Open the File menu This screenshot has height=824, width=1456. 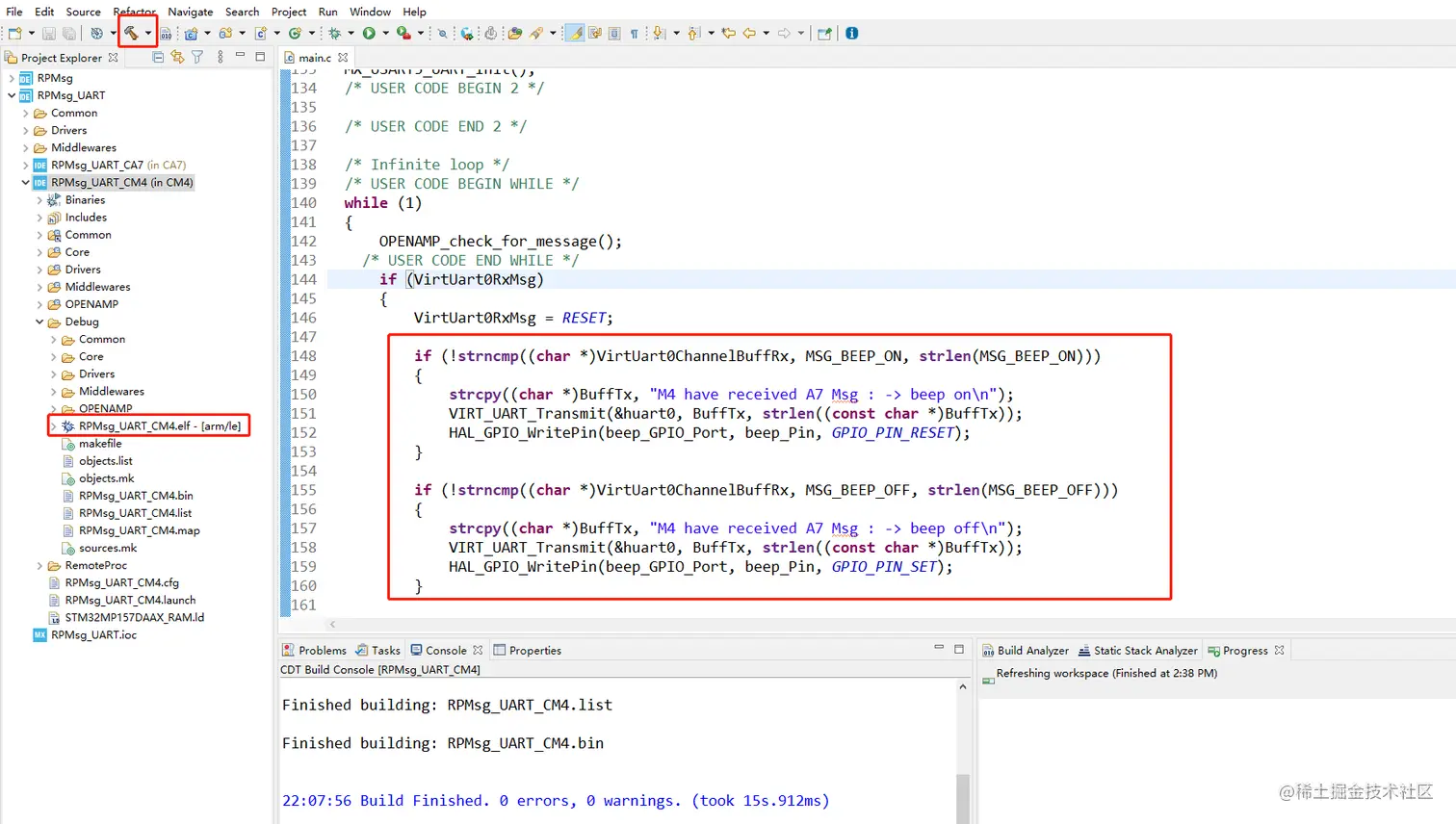(14, 12)
